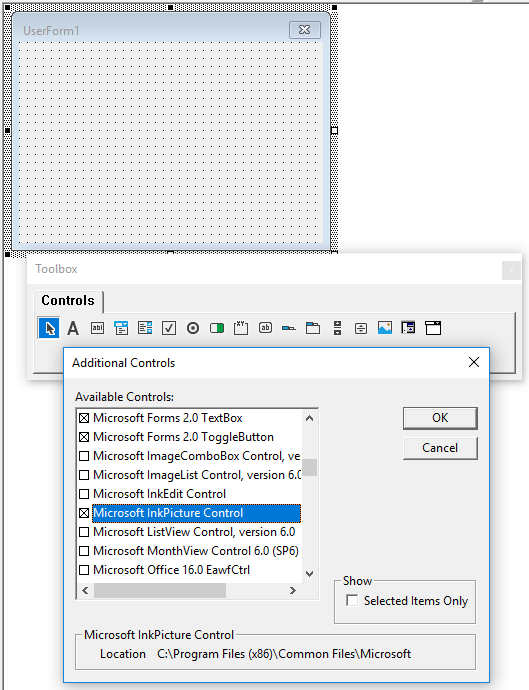This screenshot has height=690, width=529.
Task: Pick the TextBox control in Toolbox
Action: point(97,328)
